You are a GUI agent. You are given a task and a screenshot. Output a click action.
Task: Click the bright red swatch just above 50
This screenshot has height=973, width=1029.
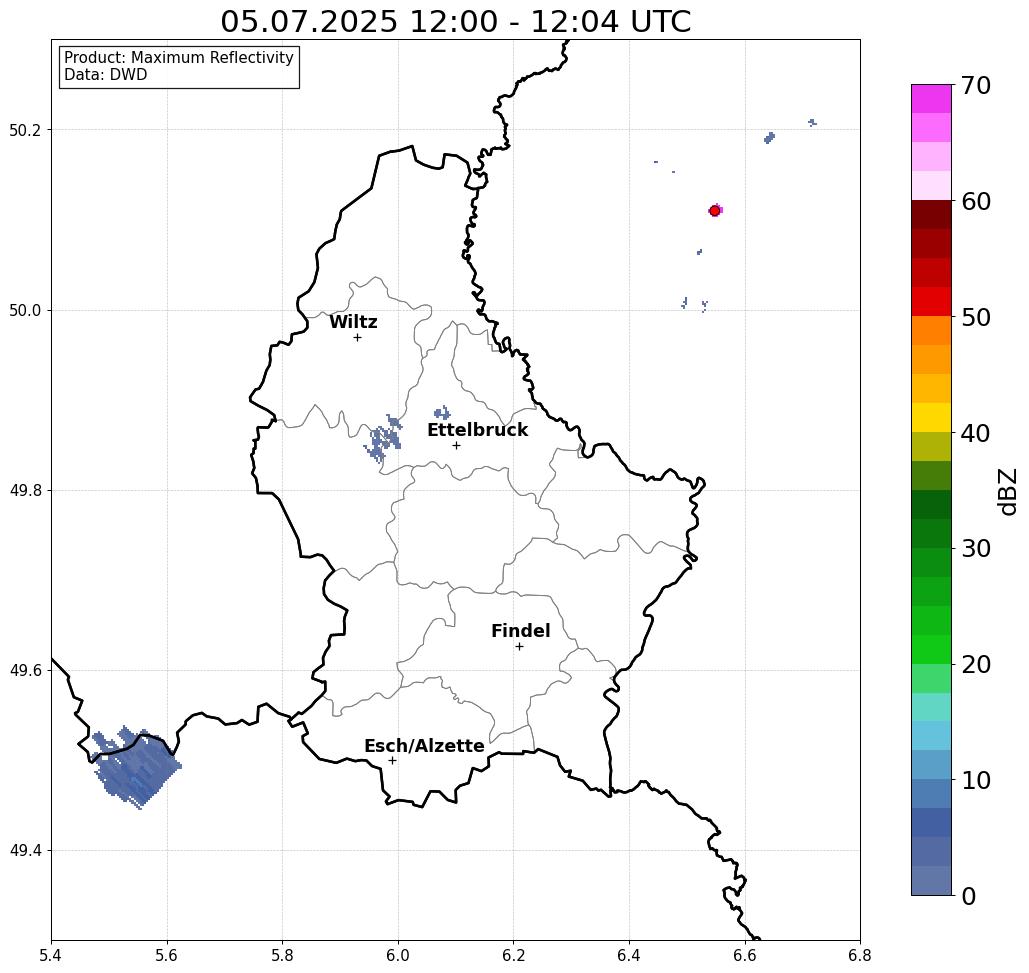(931, 302)
